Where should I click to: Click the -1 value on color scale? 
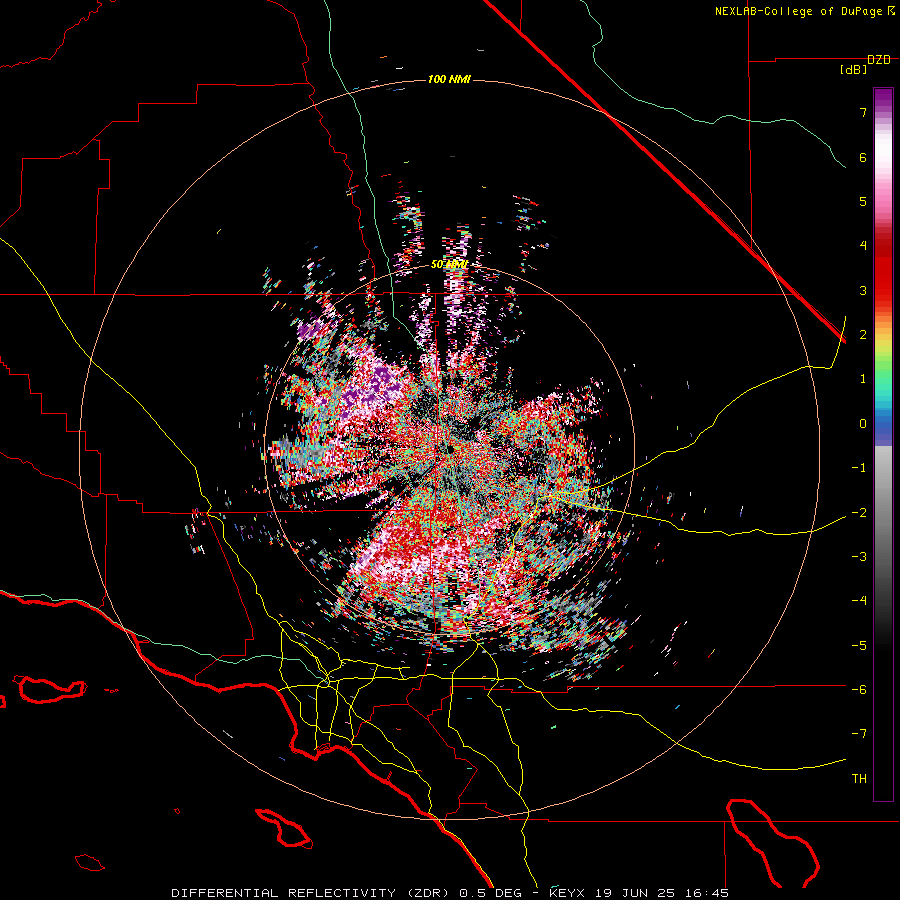[859, 468]
